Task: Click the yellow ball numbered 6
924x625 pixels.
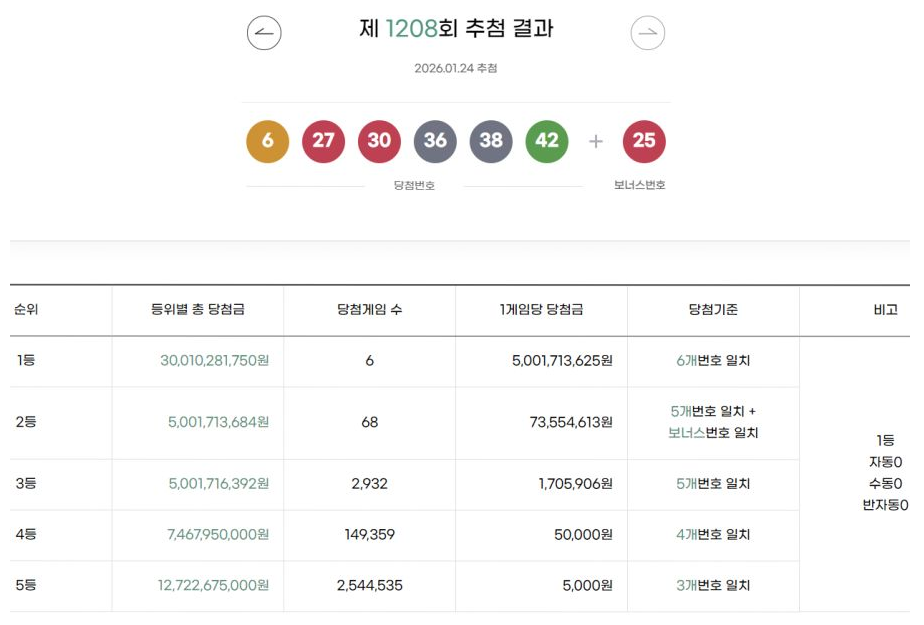Action: (268, 141)
